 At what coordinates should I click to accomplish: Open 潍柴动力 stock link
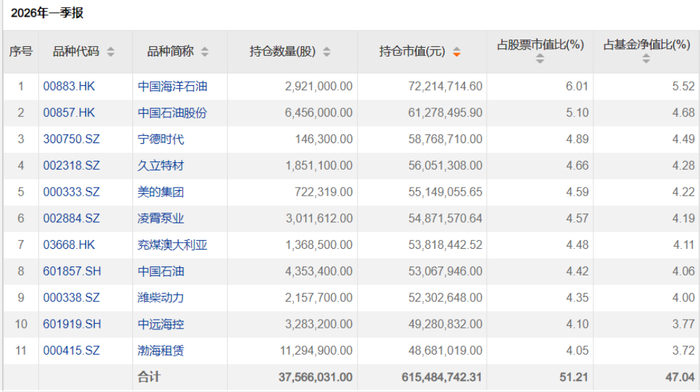[x=161, y=298]
